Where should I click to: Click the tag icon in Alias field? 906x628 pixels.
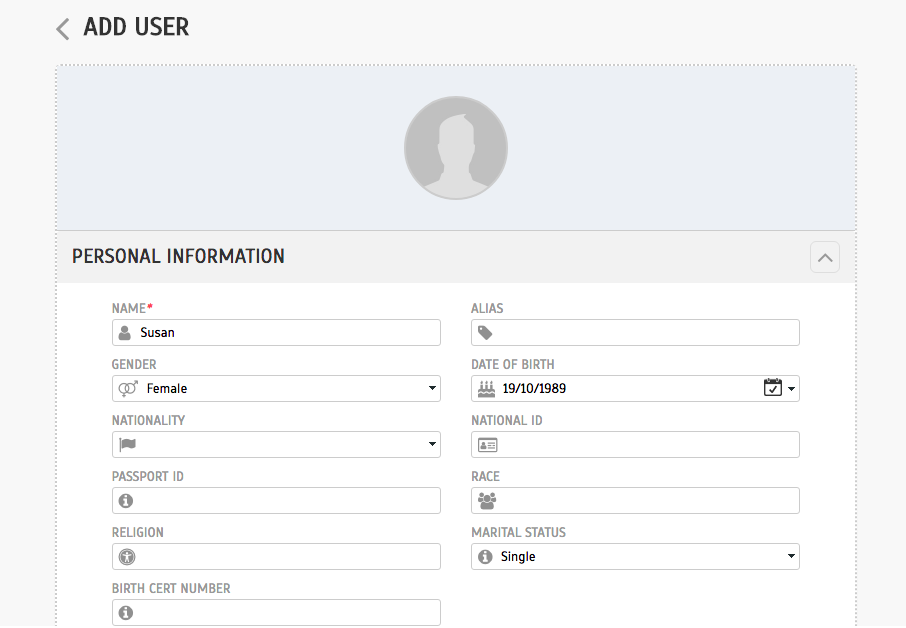(485, 333)
